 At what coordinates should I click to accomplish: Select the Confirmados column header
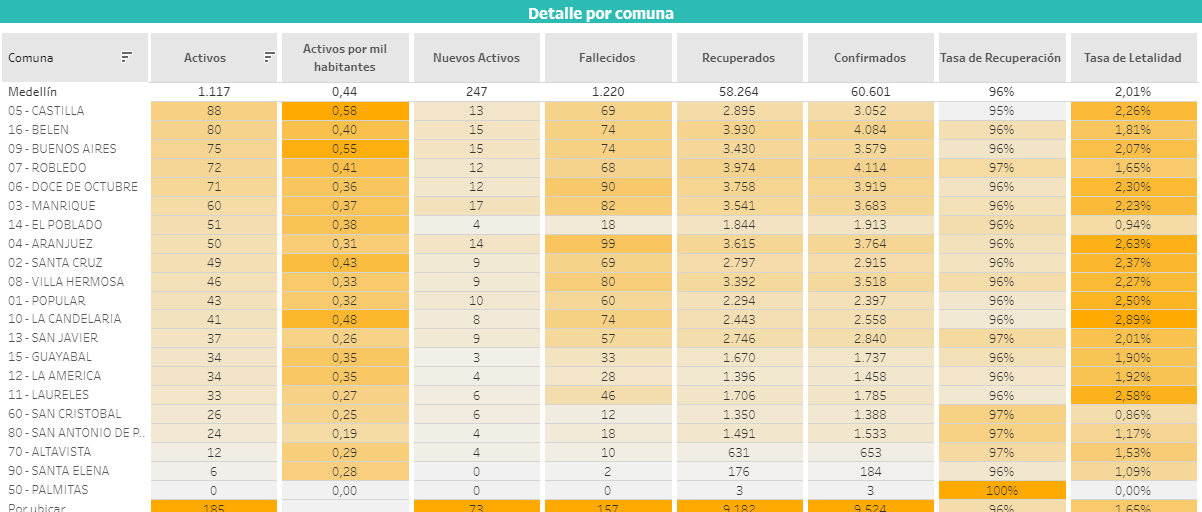point(870,58)
